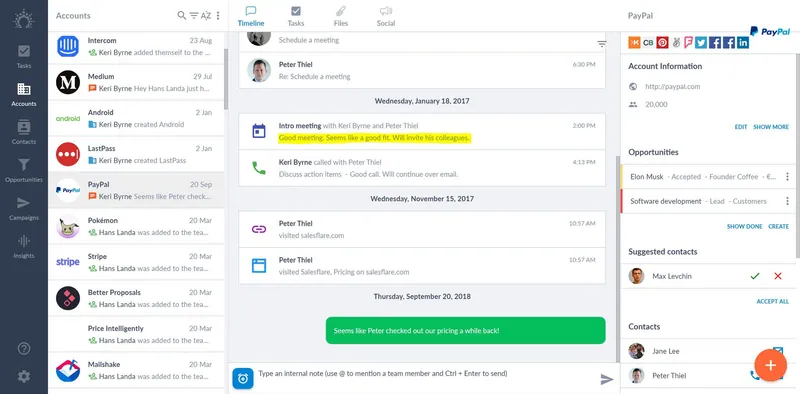Click SHOW MORE under Account Information
This screenshot has height=394, width=800.
771,127
